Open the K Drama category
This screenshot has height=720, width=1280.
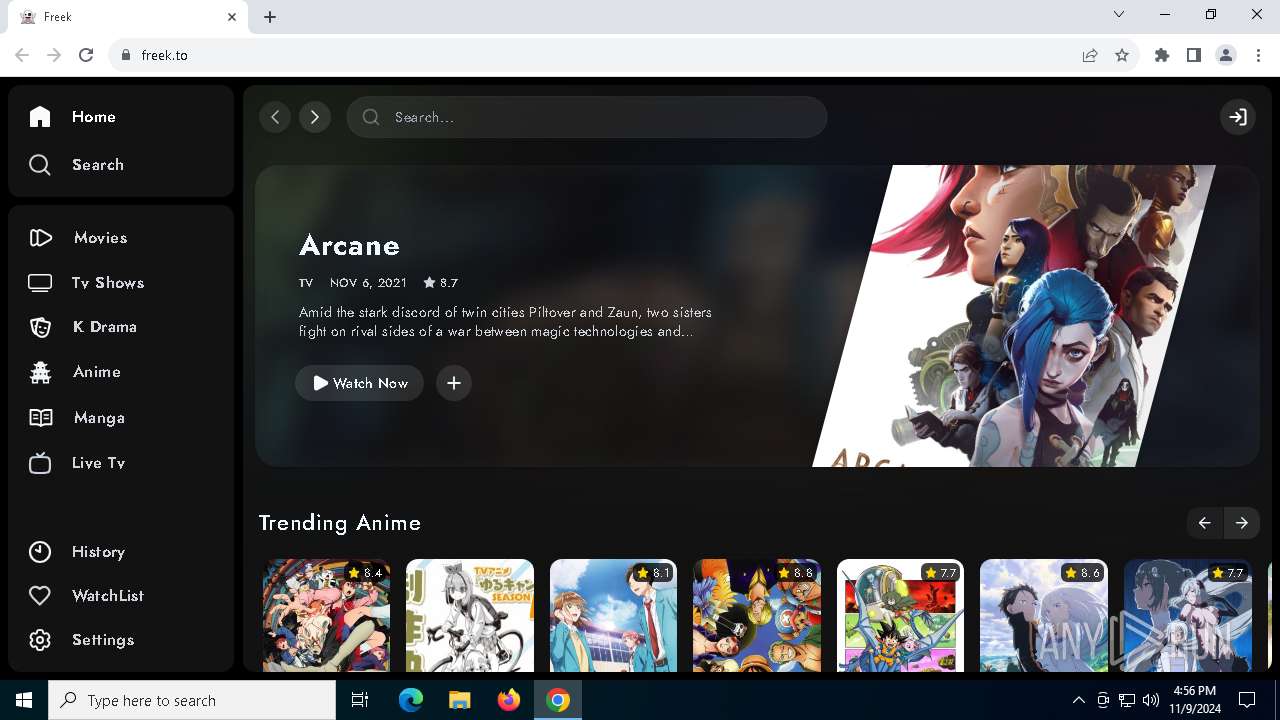tap(82, 327)
